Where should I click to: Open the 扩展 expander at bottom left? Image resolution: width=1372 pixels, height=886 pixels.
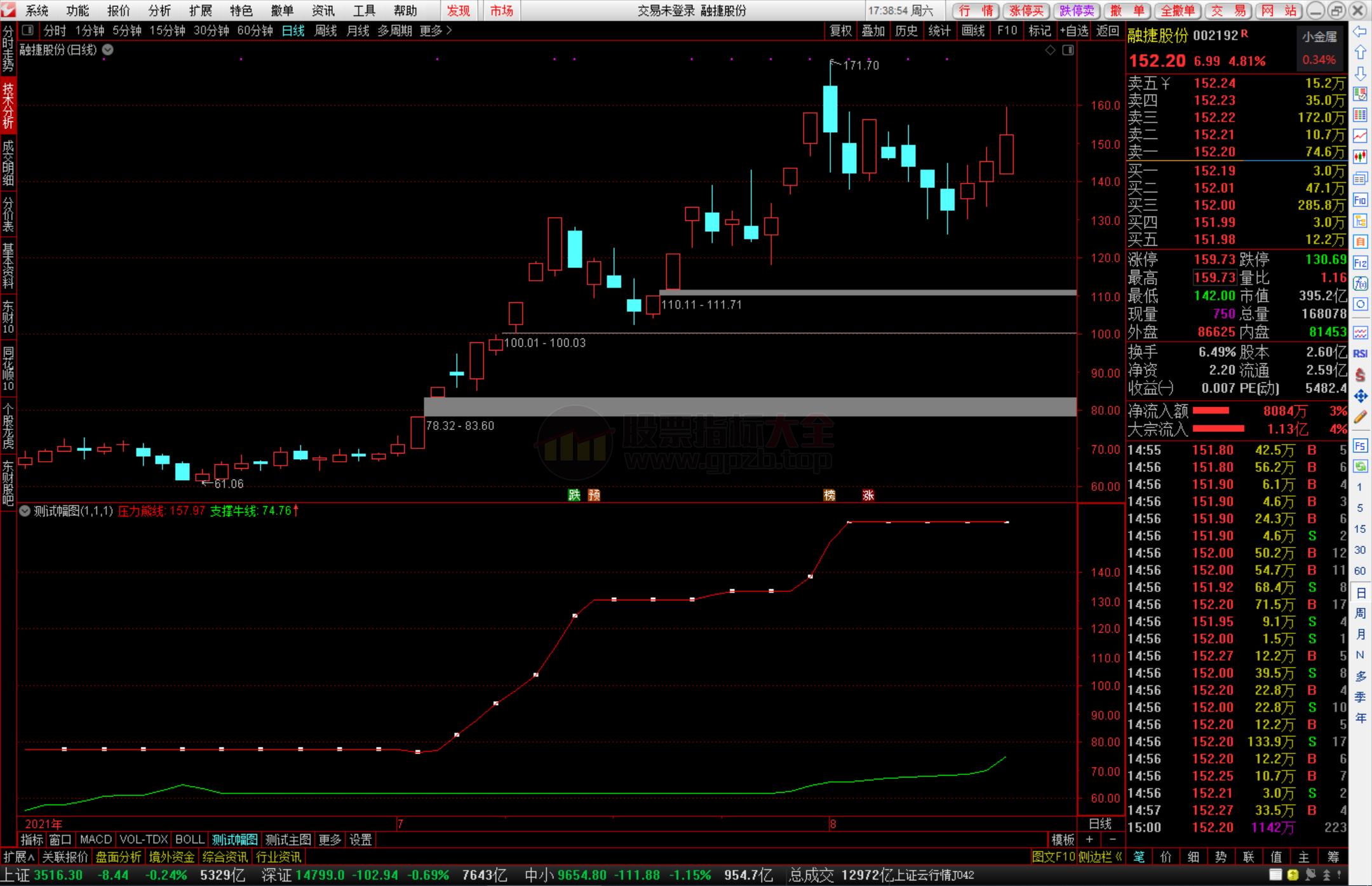click(x=19, y=857)
